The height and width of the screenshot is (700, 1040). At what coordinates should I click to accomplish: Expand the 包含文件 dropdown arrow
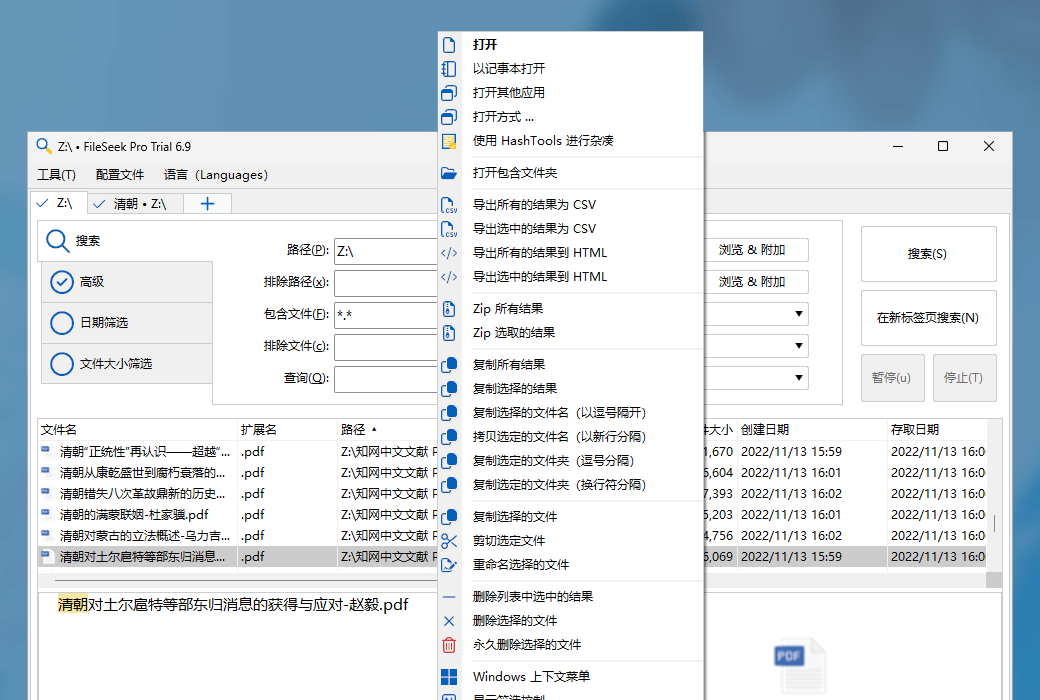(x=799, y=314)
